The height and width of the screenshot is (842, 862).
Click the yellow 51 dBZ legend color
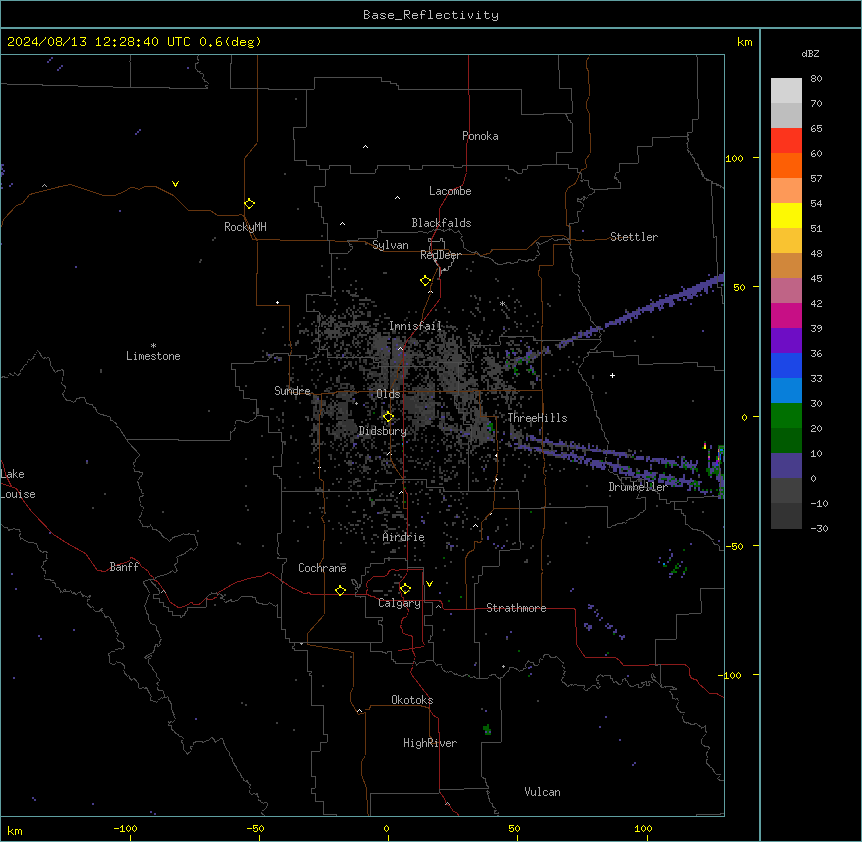pyautogui.click(x=786, y=215)
